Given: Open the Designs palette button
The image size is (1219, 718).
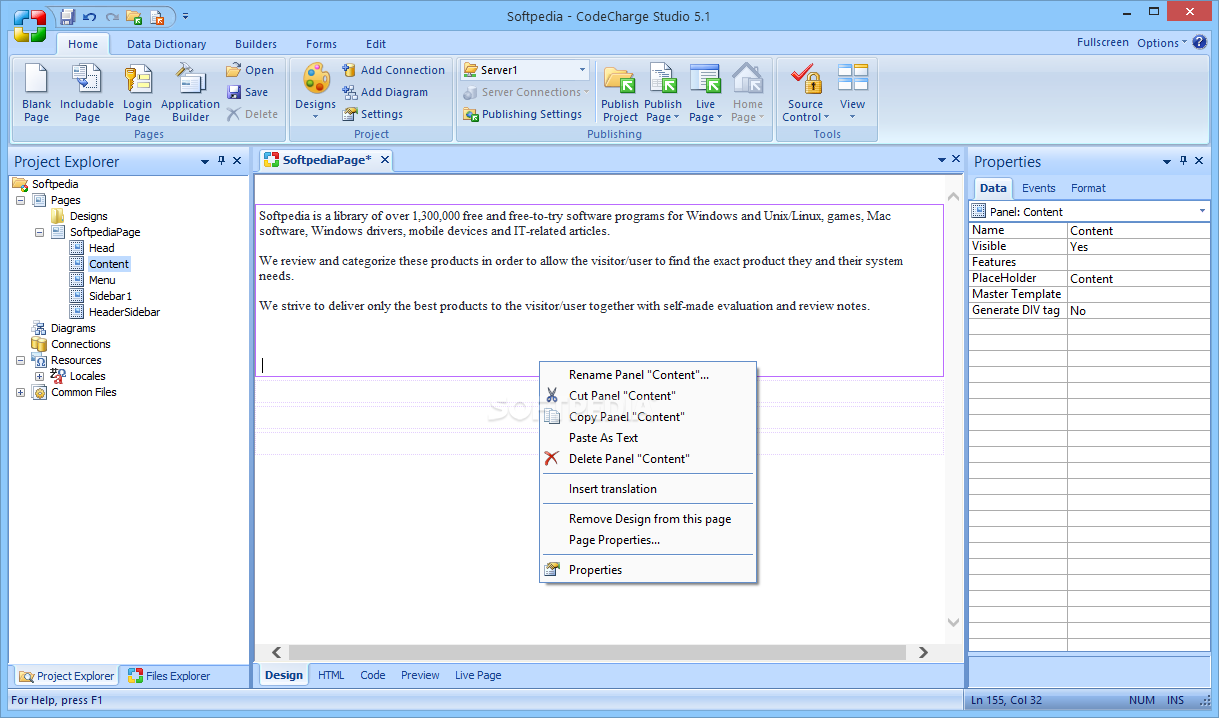Looking at the screenshot, I should click(315, 92).
